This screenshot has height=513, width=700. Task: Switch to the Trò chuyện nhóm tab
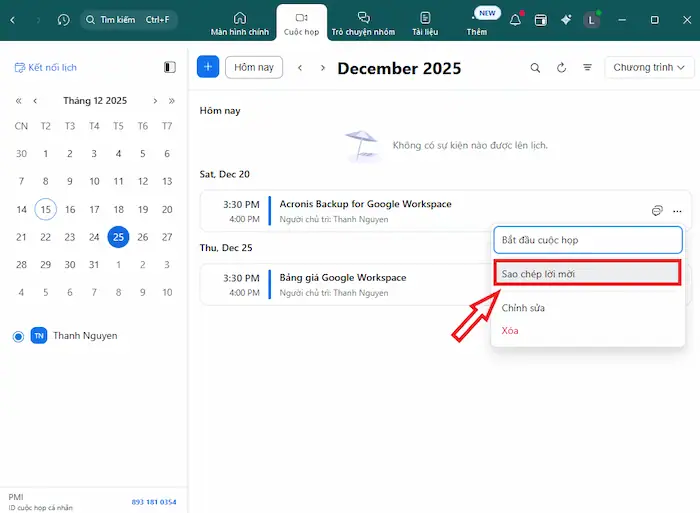tap(363, 23)
